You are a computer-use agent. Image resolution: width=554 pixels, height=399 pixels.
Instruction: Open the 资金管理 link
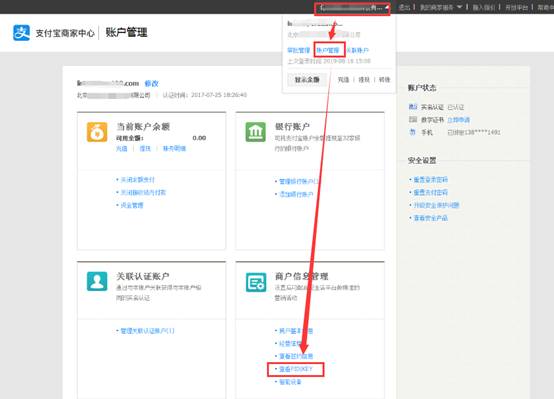132,205
